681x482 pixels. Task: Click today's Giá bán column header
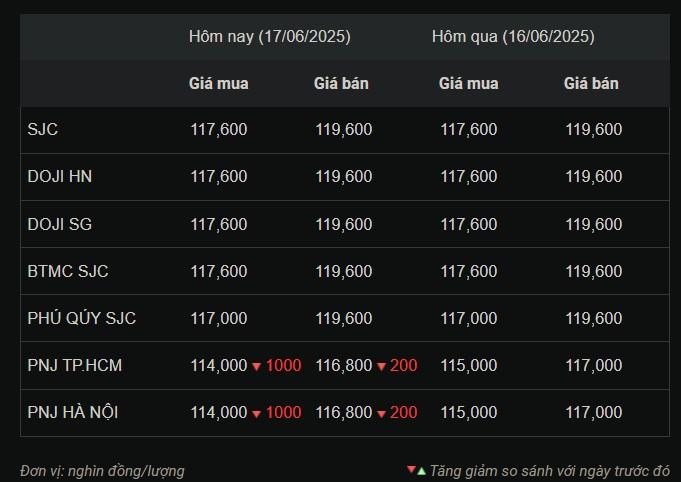[341, 83]
